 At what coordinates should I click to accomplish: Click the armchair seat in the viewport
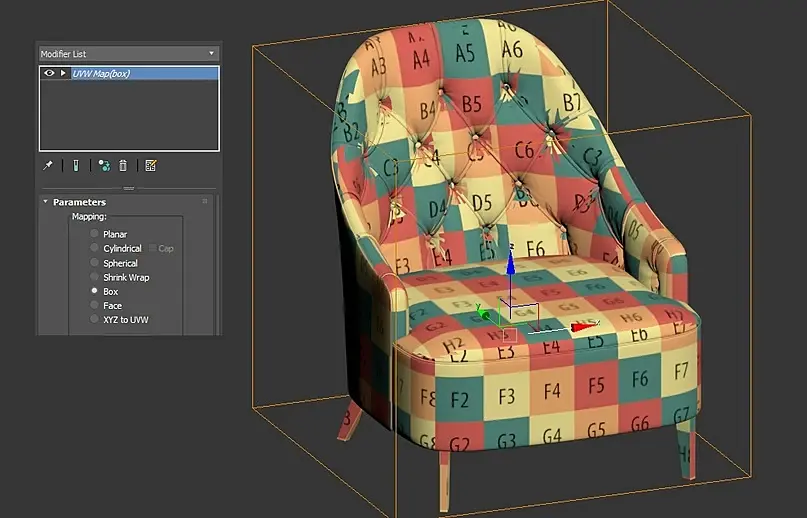point(546,304)
